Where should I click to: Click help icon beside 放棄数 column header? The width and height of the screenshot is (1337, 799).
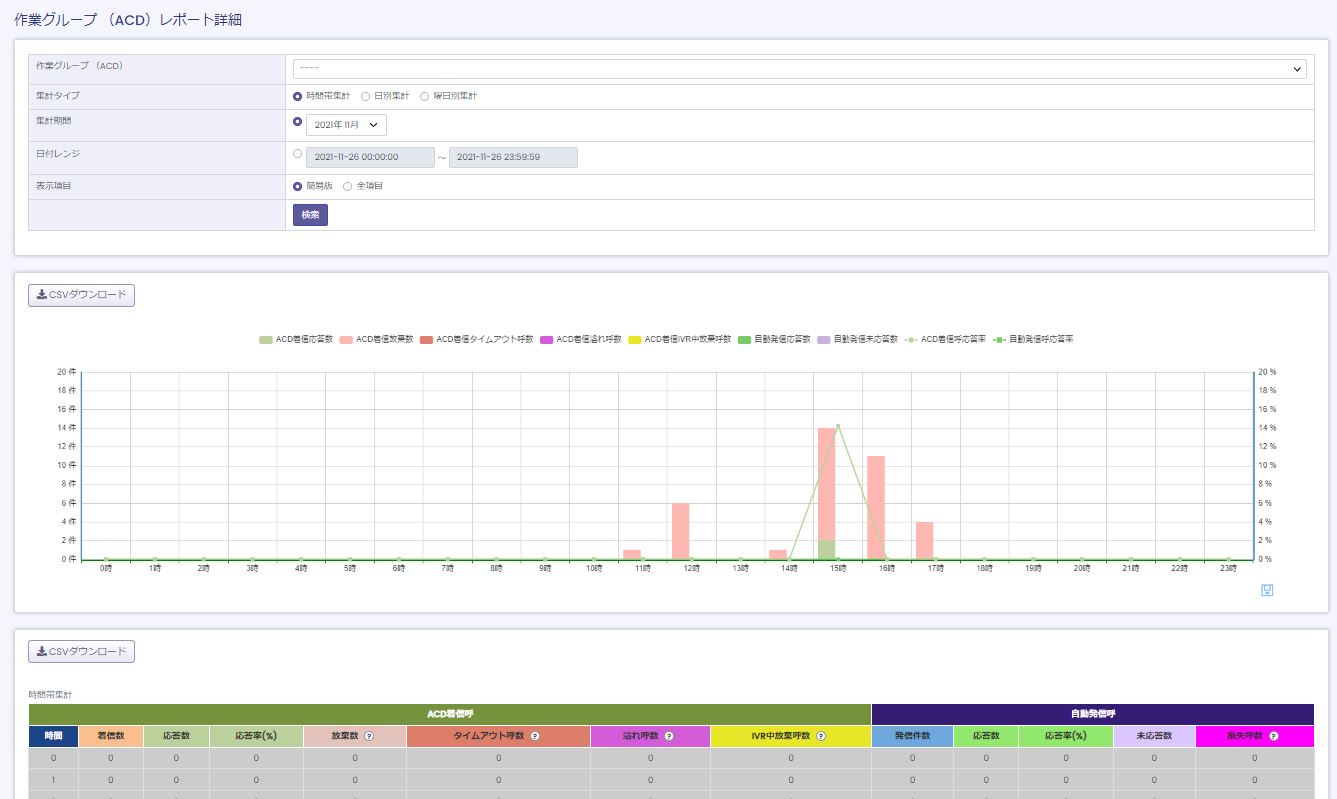tap(369, 736)
